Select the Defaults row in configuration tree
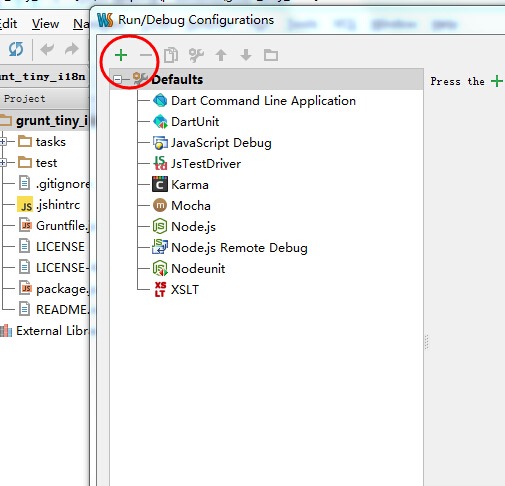This screenshot has width=505, height=486. coord(267,79)
